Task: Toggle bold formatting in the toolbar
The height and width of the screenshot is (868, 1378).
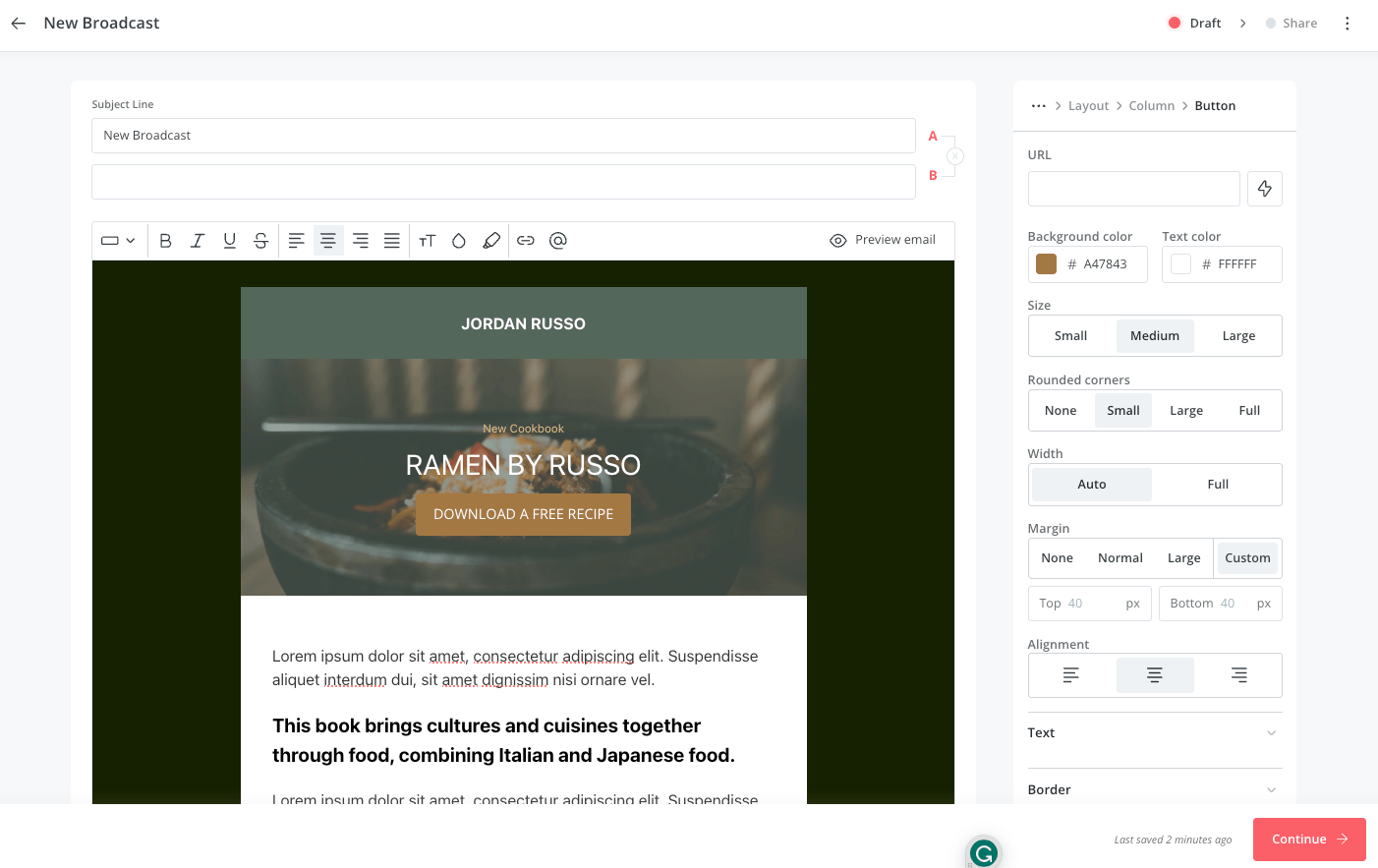Action: coord(165,240)
